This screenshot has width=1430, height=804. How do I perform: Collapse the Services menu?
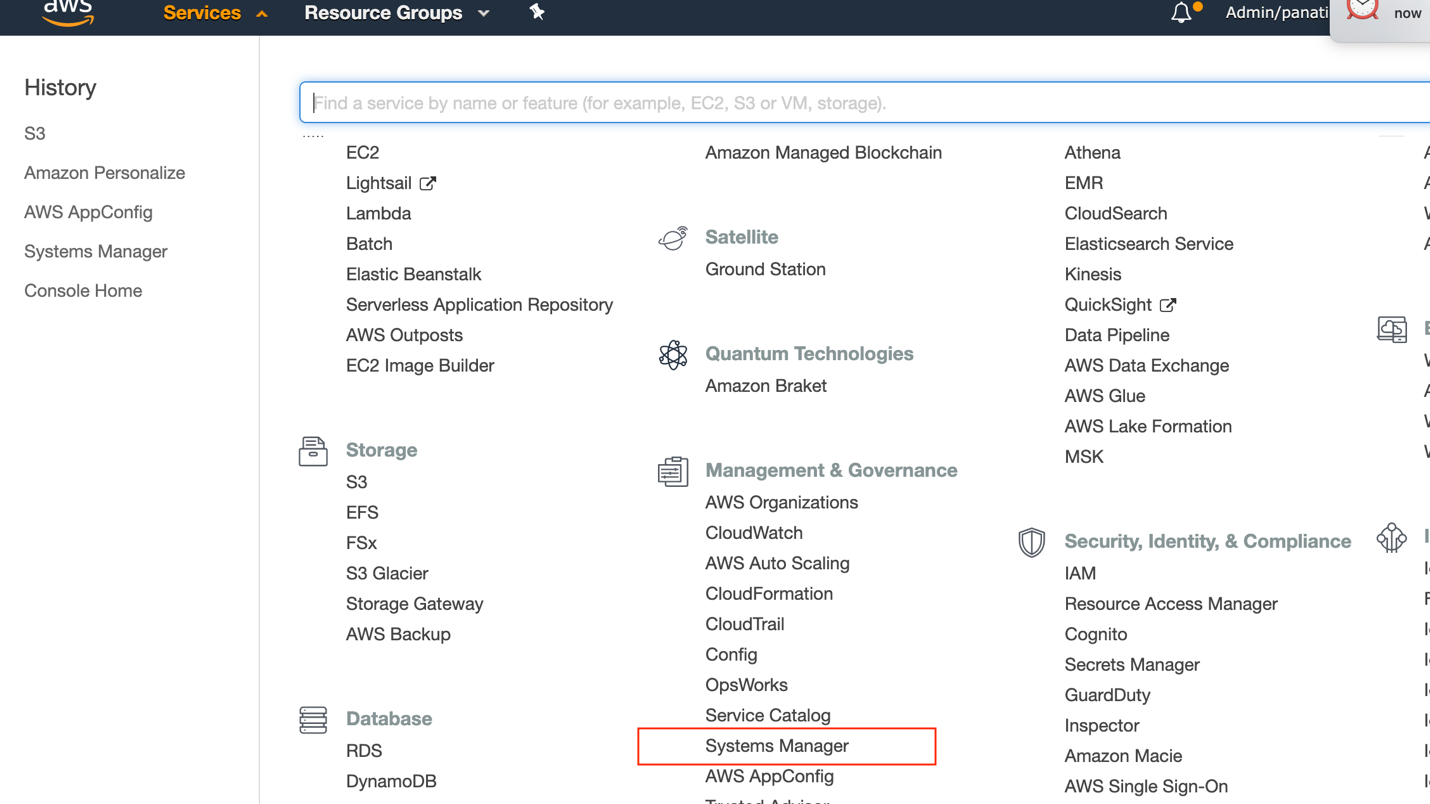(215, 13)
